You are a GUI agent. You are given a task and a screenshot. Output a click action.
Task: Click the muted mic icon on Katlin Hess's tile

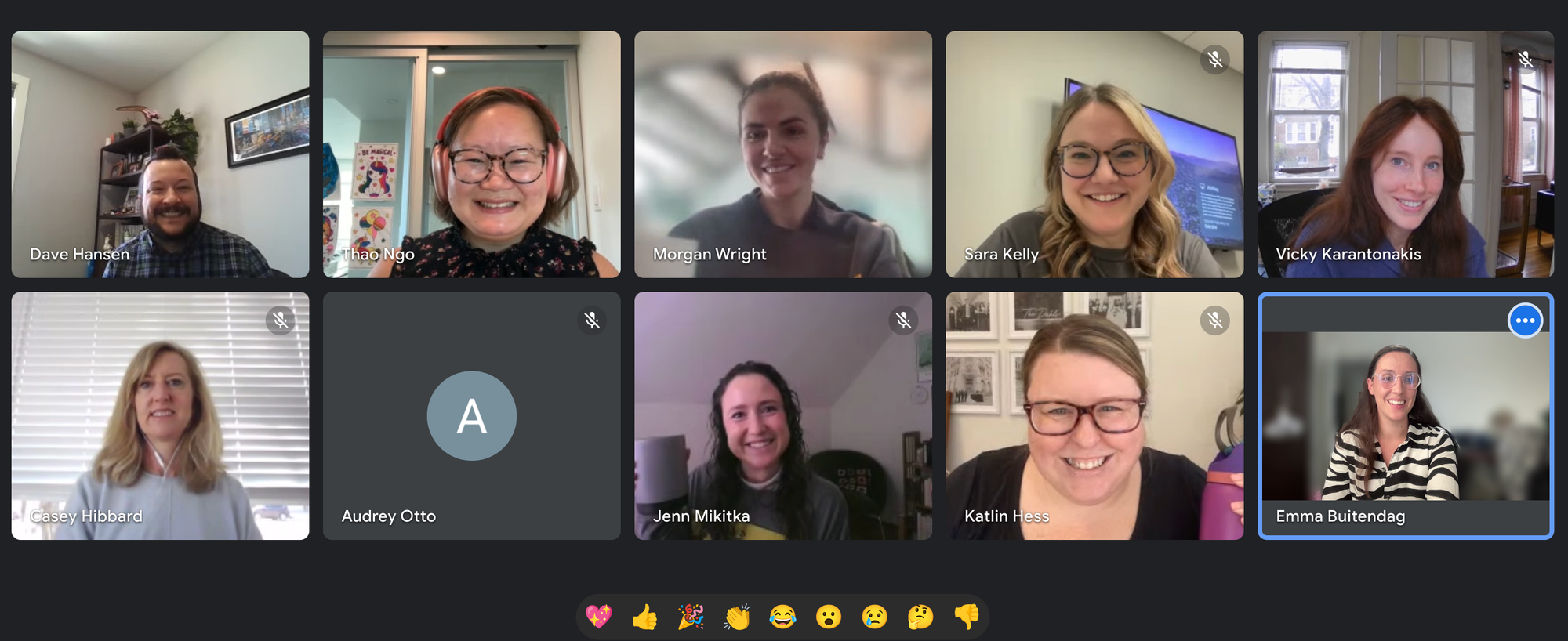click(1214, 320)
